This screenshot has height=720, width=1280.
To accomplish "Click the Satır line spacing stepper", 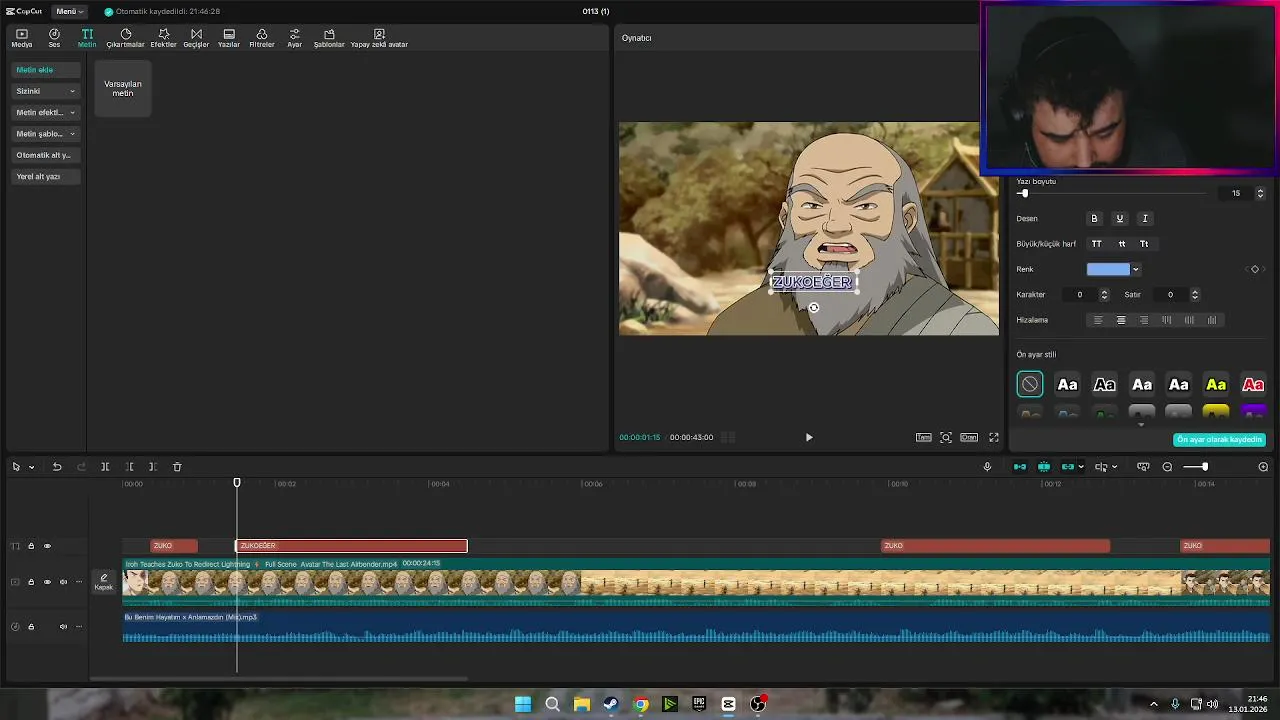I will tap(1194, 295).
